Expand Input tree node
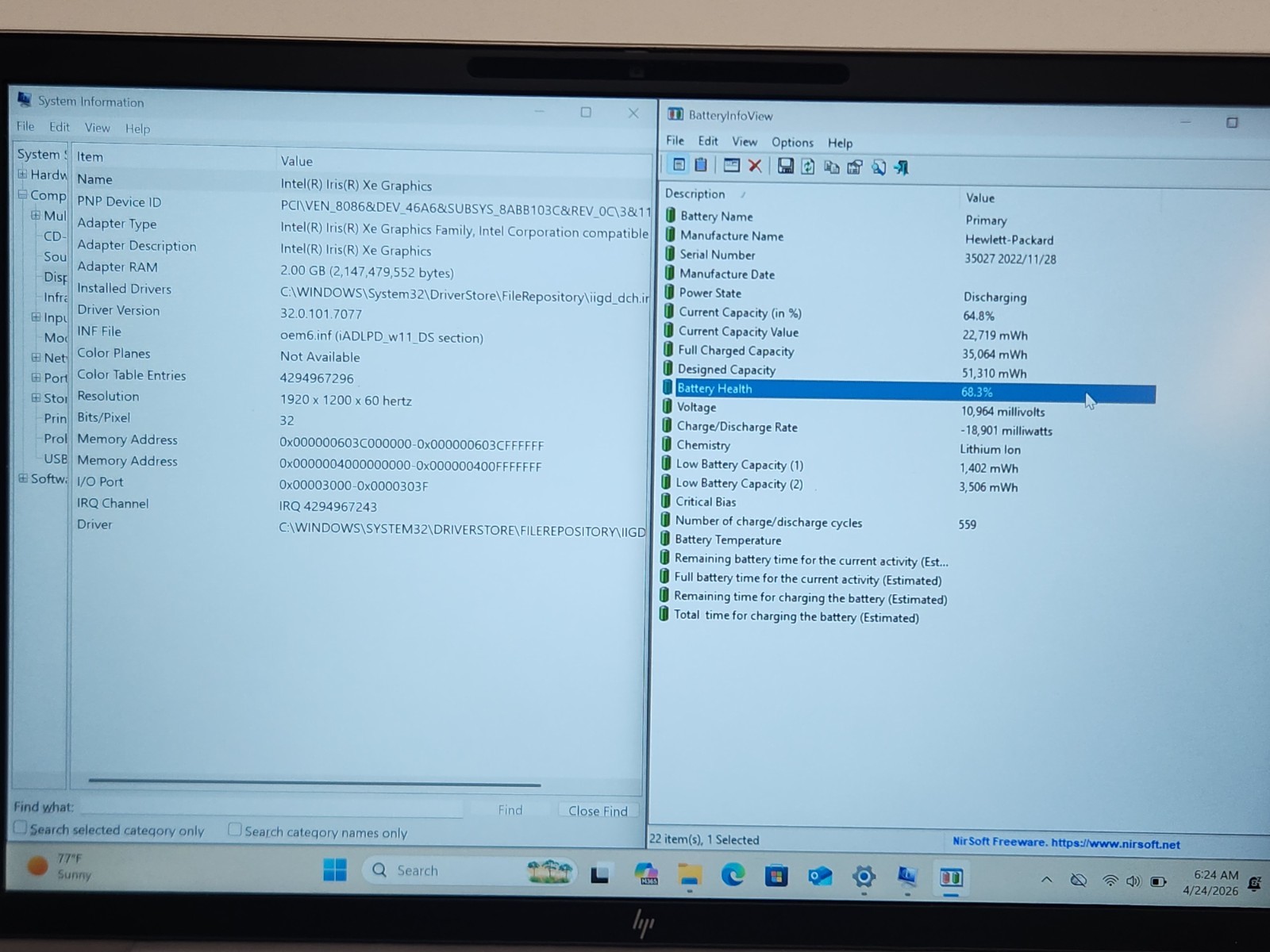The height and width of the screenshot is (952, 1270). 36,317
